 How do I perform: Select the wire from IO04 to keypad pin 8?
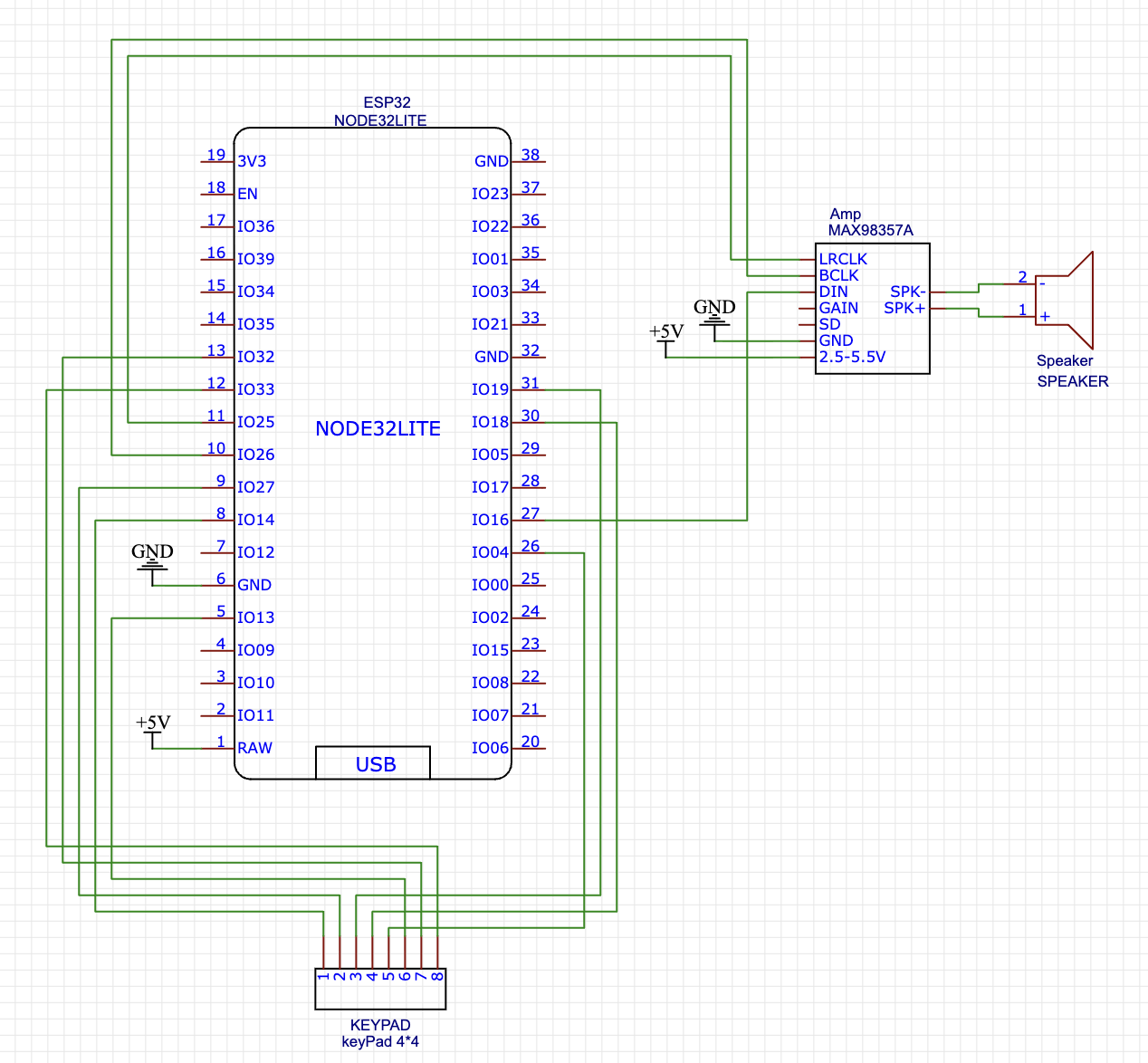(584, 724)
